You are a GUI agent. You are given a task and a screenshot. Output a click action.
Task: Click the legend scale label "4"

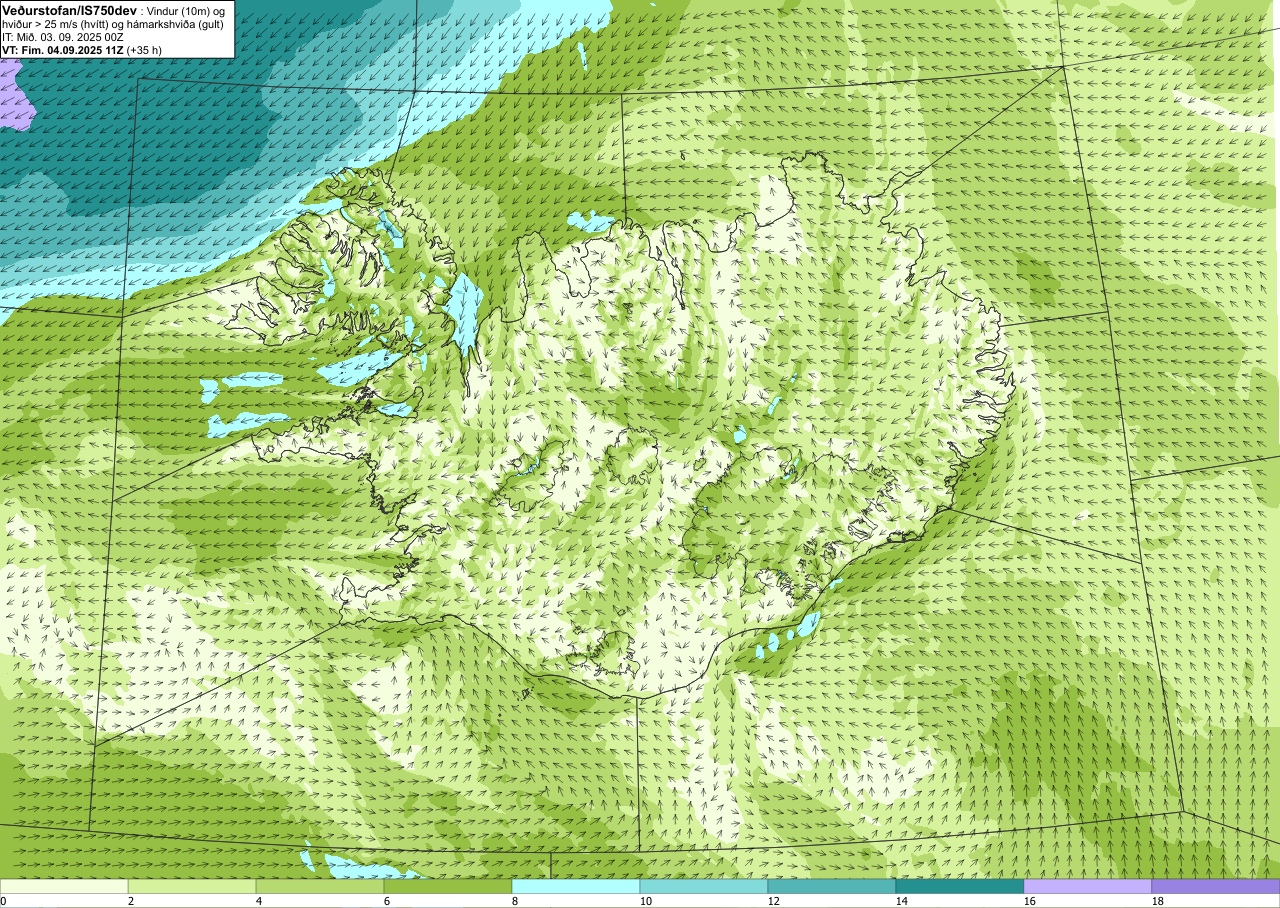pyautogui.click(x=258, y=901)
